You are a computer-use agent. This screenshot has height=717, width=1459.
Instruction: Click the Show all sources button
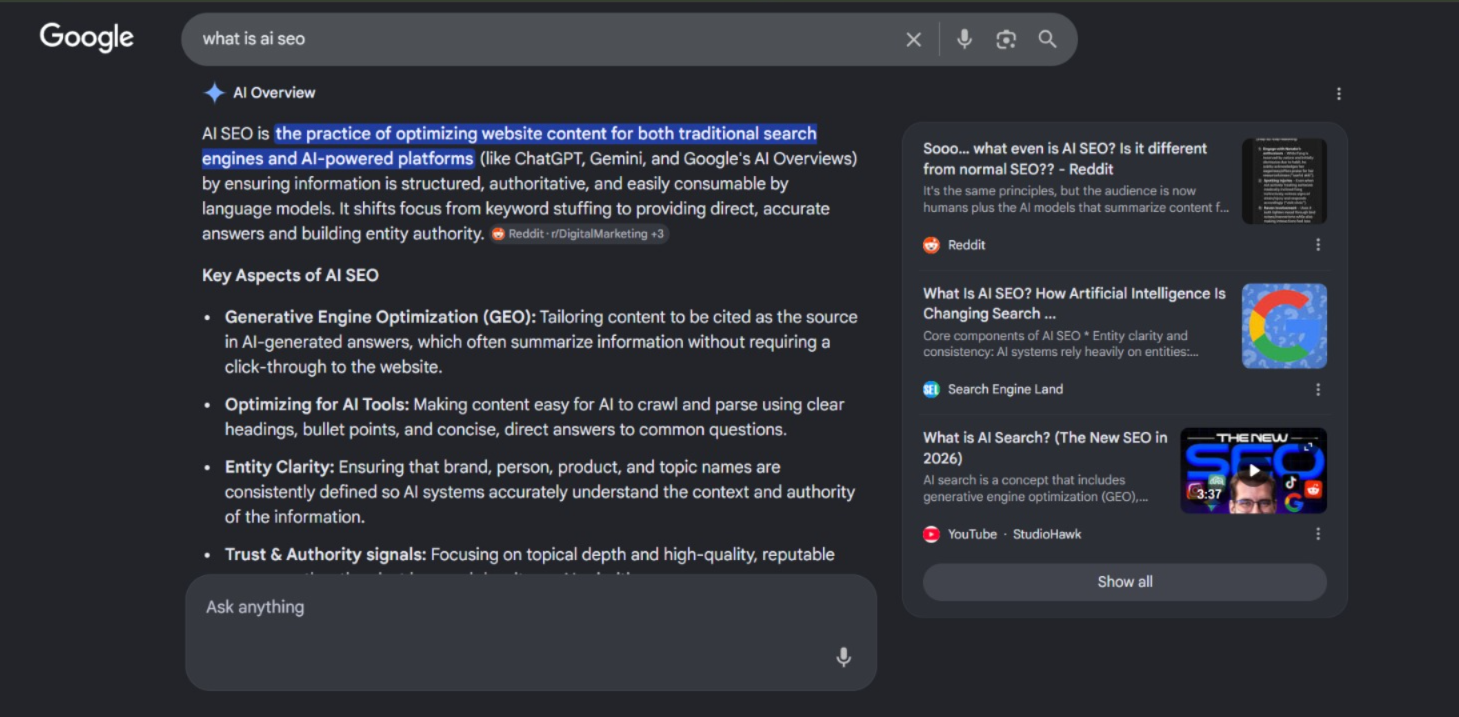(x=1124, y=582)
